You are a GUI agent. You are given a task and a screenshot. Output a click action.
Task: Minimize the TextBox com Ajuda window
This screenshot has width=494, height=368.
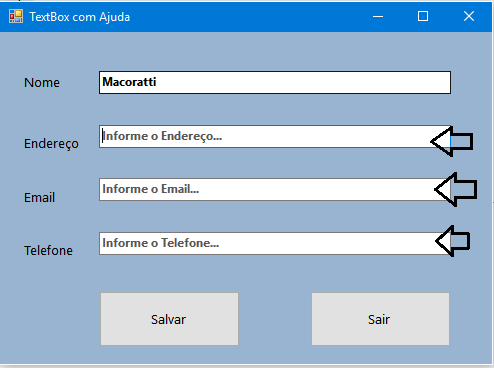pos(378,16)
